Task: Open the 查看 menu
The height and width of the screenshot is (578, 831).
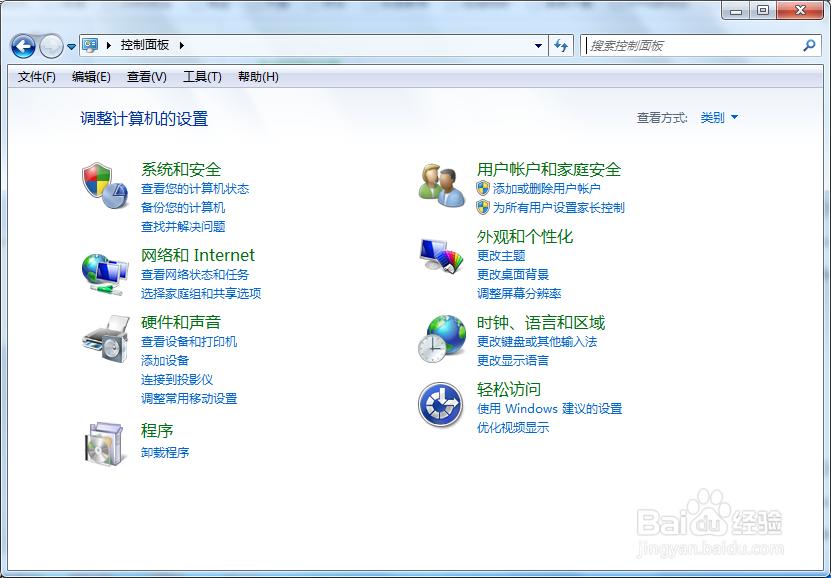Action: coord(146,76)
